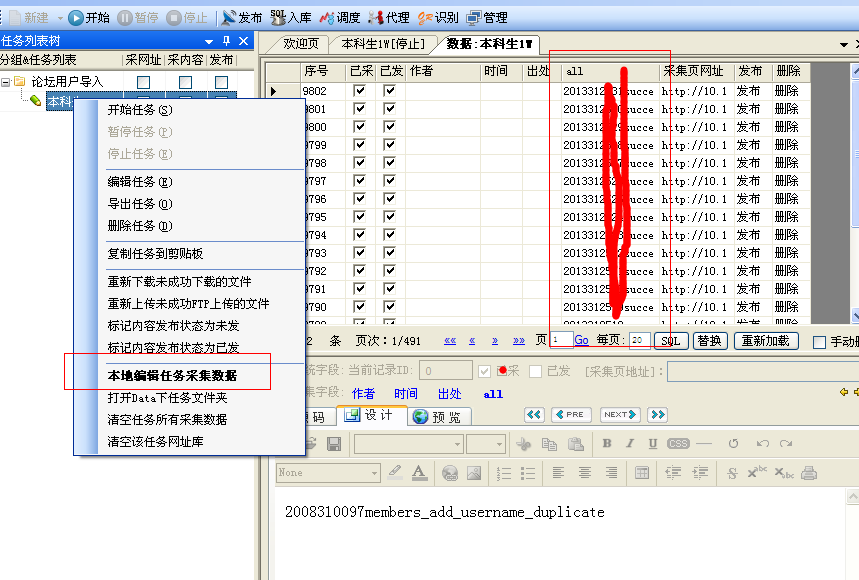Switch to the 本科生1W[停止] tab
859x580 pixels.
click(x=382, y=44)
